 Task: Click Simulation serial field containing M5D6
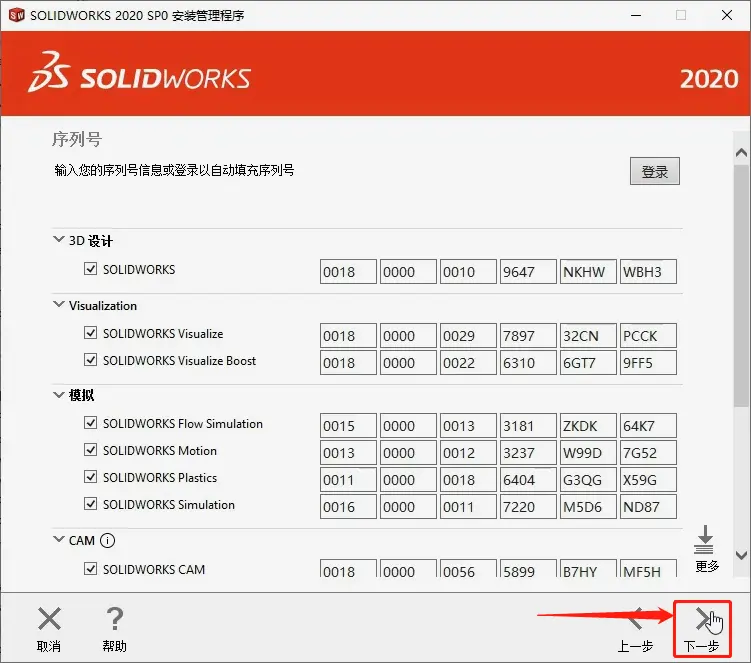coord(588,507)
